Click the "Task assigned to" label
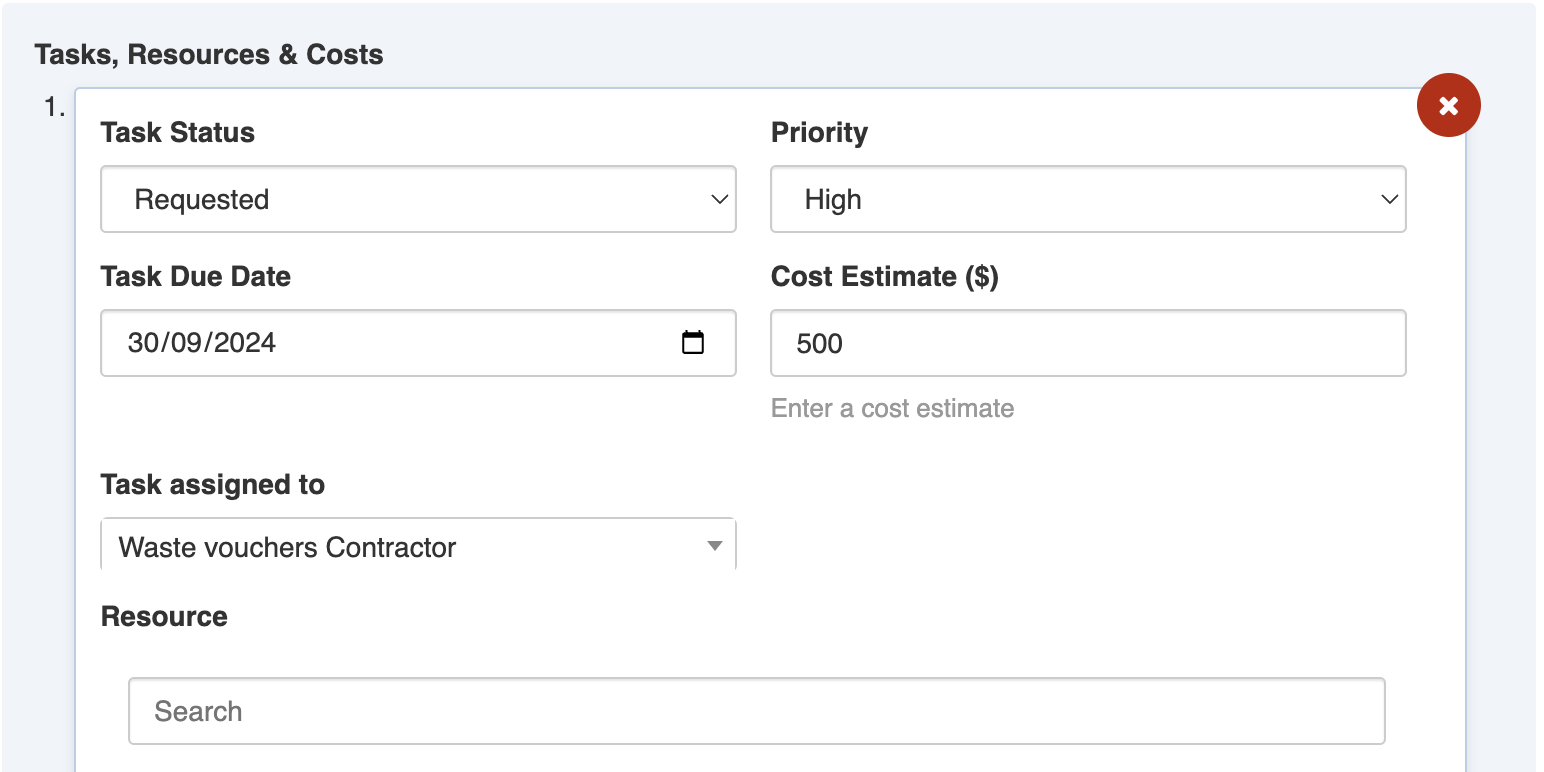Image resolution: width=1544 pixels, height=772 pixels. click(213, 485)
